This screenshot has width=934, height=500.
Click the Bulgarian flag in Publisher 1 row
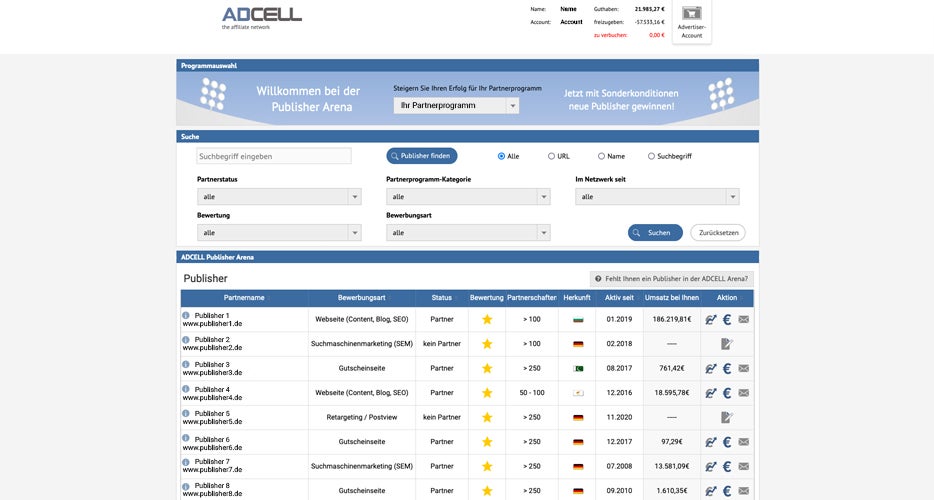(578, 320)
